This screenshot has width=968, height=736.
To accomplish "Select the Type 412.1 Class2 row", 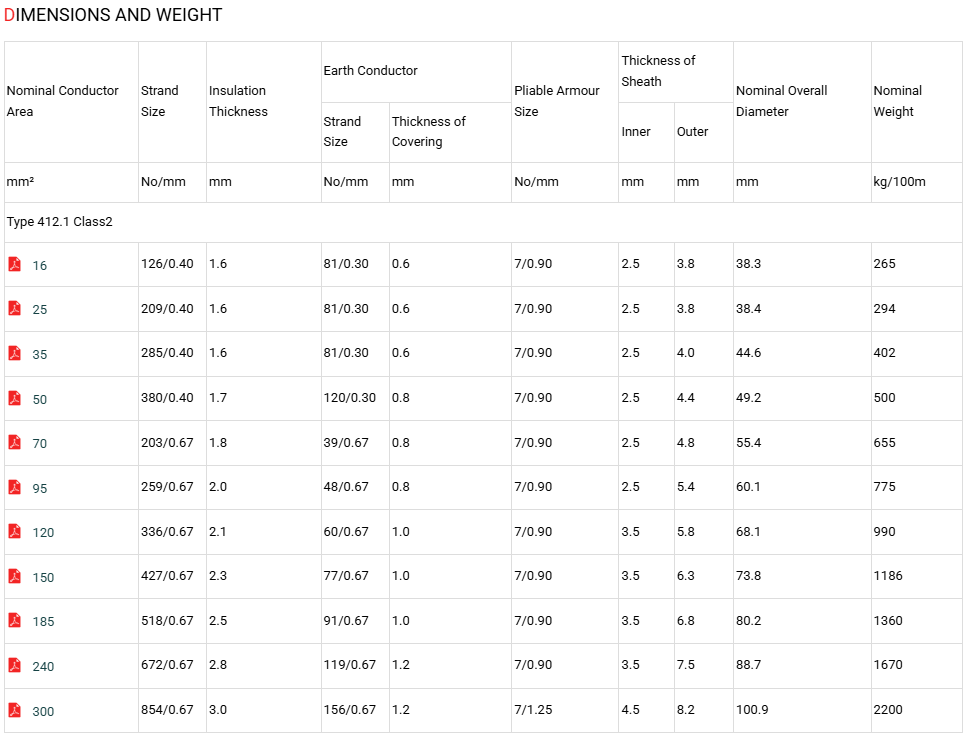I will click(x=483, y=222).
